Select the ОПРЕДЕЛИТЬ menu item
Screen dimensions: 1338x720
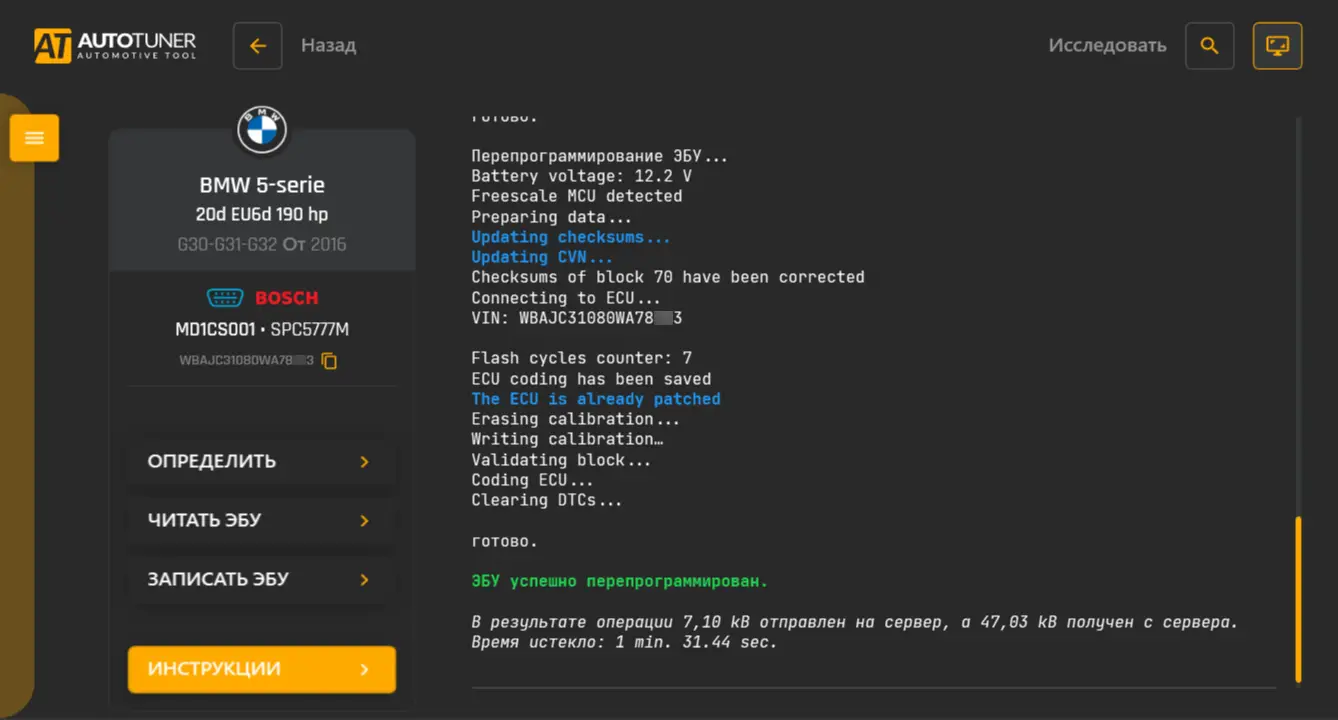coord(262,462)
